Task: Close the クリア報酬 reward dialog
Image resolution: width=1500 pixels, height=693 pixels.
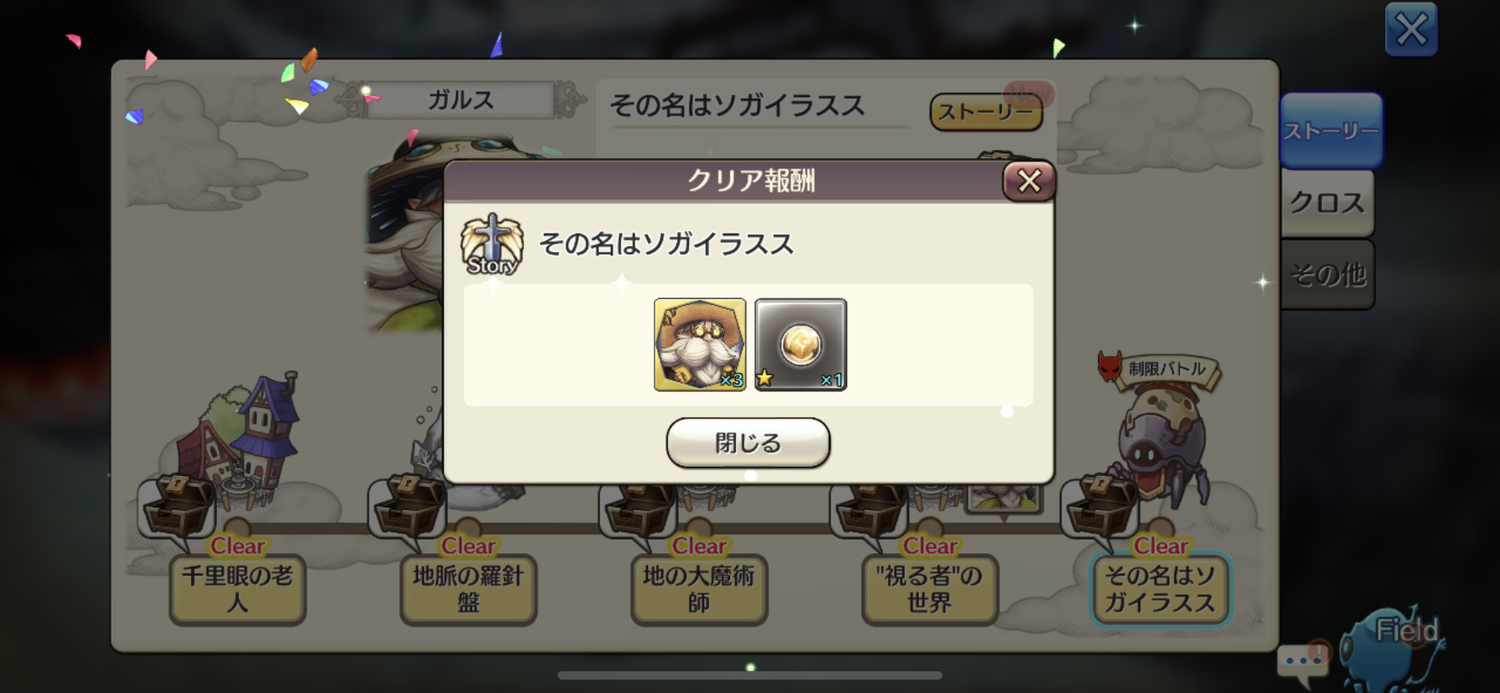Action: pos(1029,181)
